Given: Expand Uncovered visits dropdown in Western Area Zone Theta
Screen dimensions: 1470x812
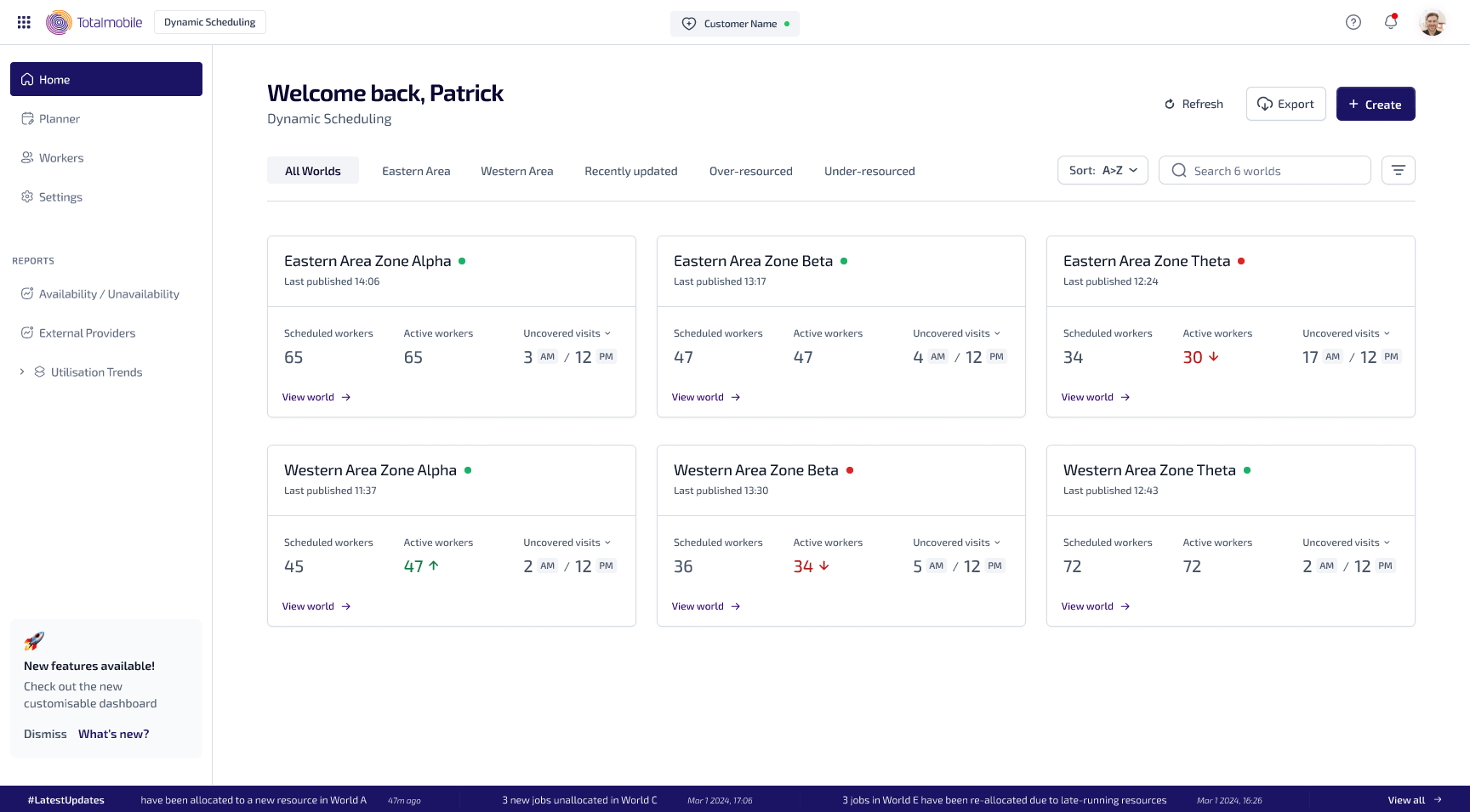Looking at the screenshot, I should pyautogui.click(x=1387, y=542).
